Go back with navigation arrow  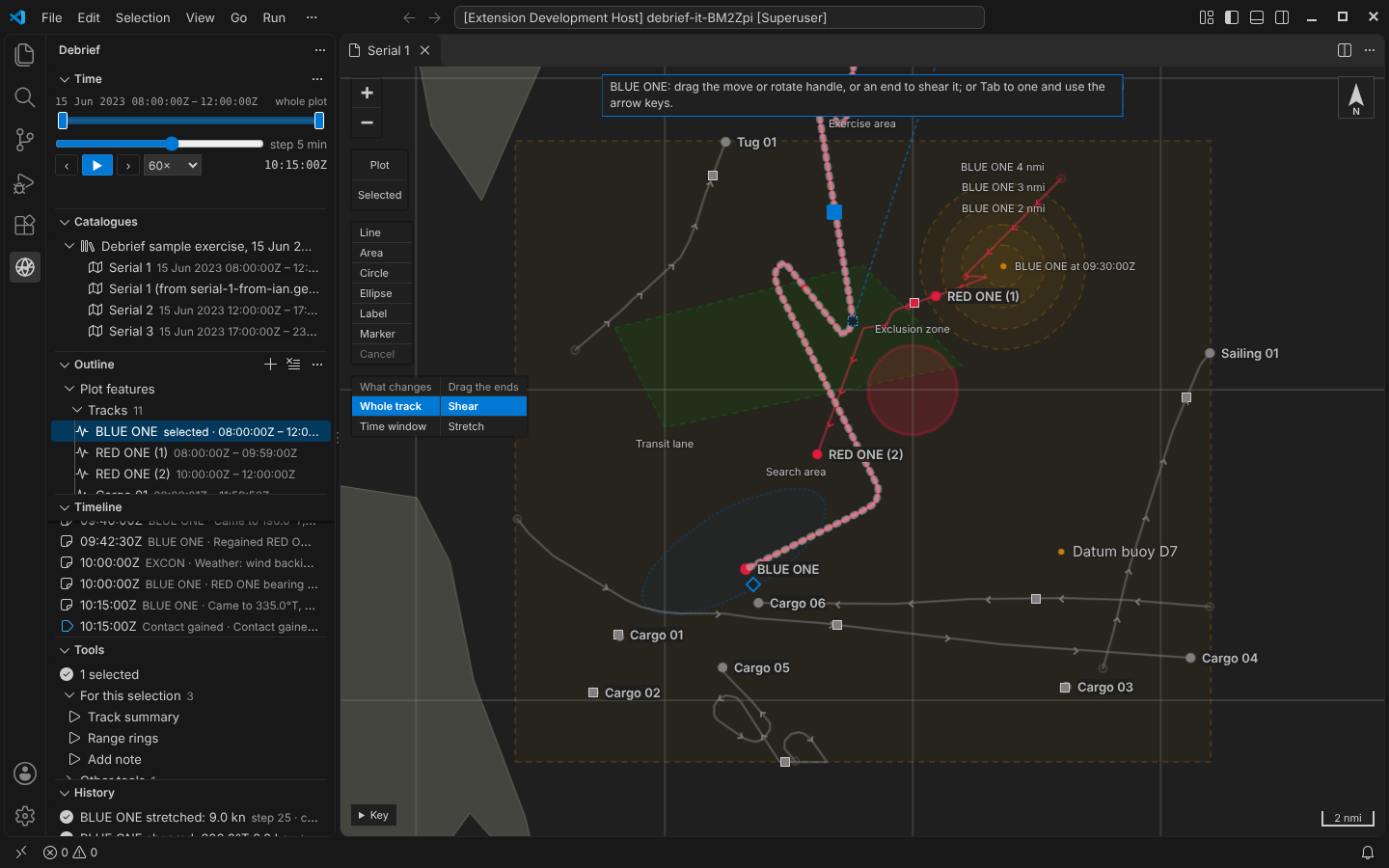pyautogui.click(x=409, y=17)
